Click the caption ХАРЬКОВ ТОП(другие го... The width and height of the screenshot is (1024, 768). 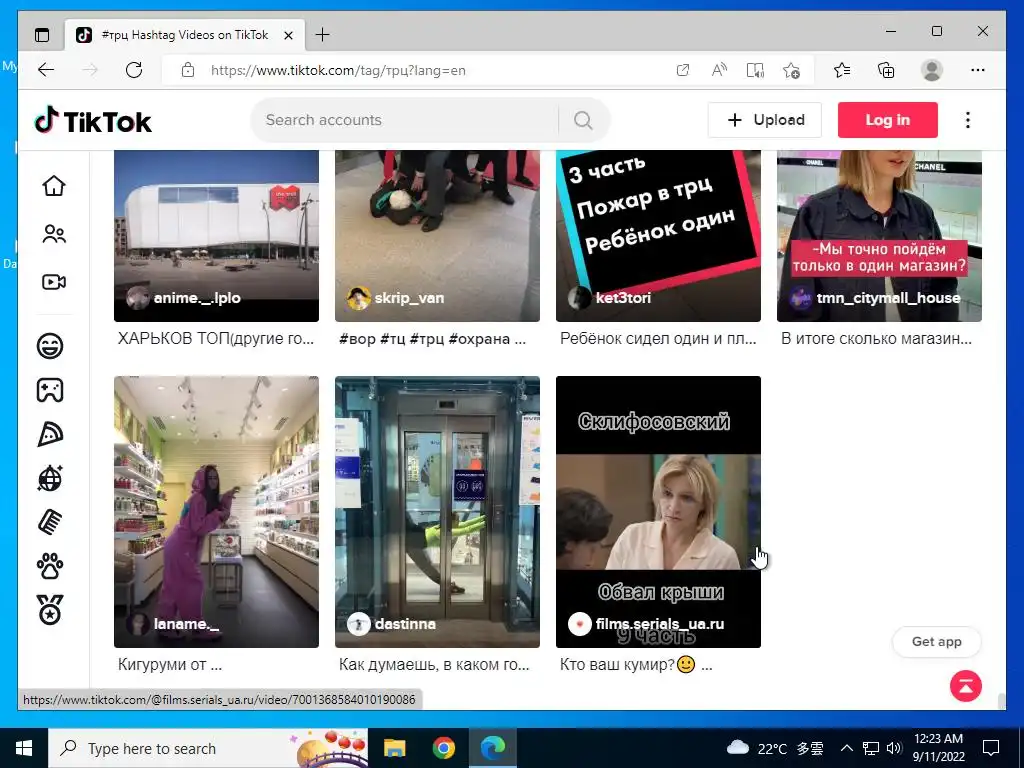pos(216,339)
